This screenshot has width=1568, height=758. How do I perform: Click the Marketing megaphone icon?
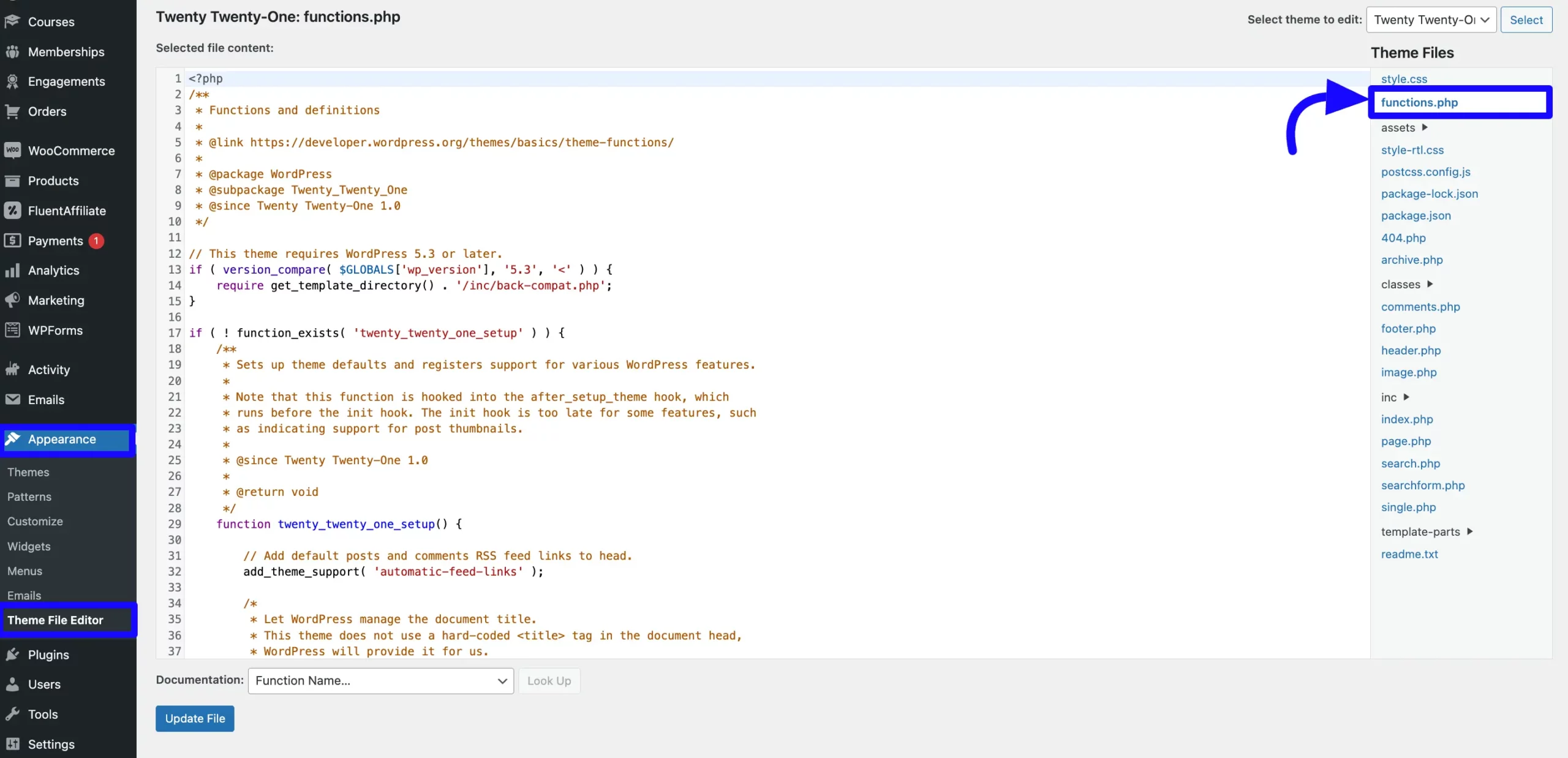(x=13, y=300)
